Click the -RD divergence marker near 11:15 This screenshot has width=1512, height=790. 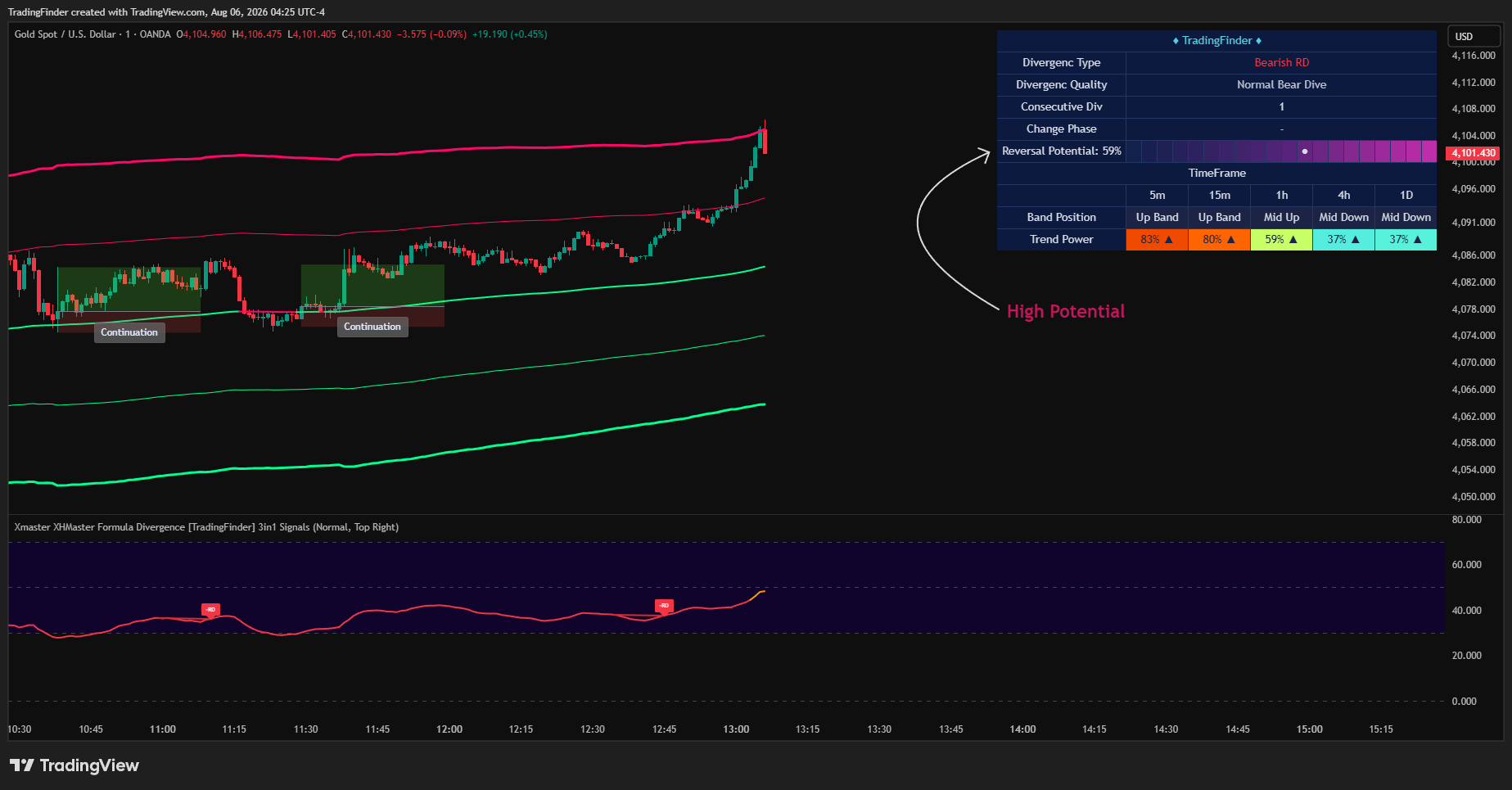pos(210,610)
